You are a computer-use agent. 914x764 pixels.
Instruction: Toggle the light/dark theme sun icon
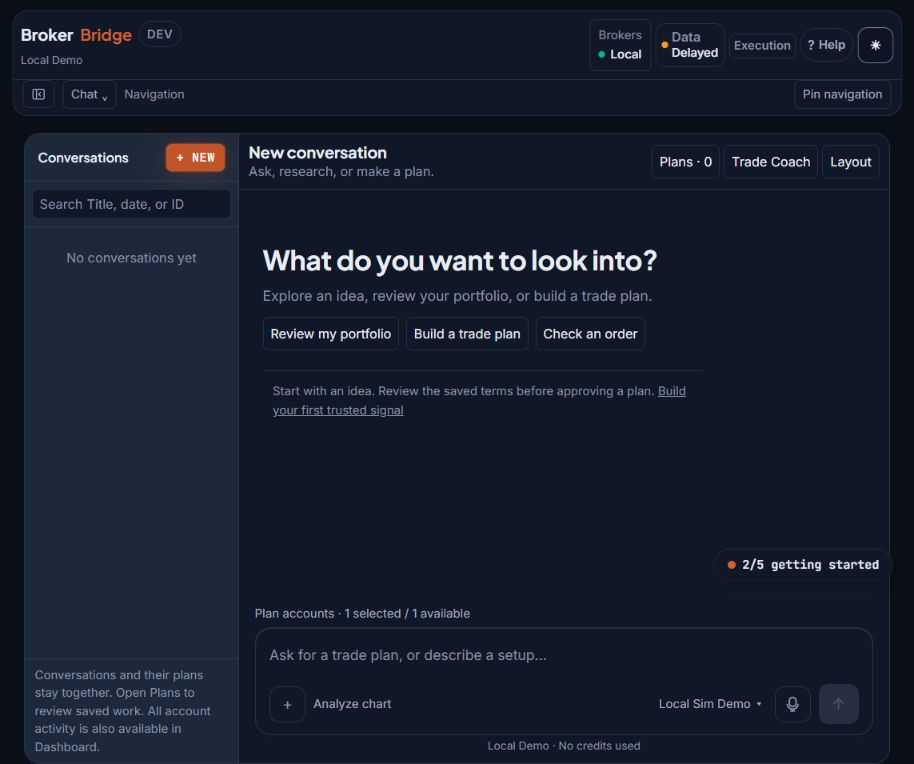click(875, 45)
